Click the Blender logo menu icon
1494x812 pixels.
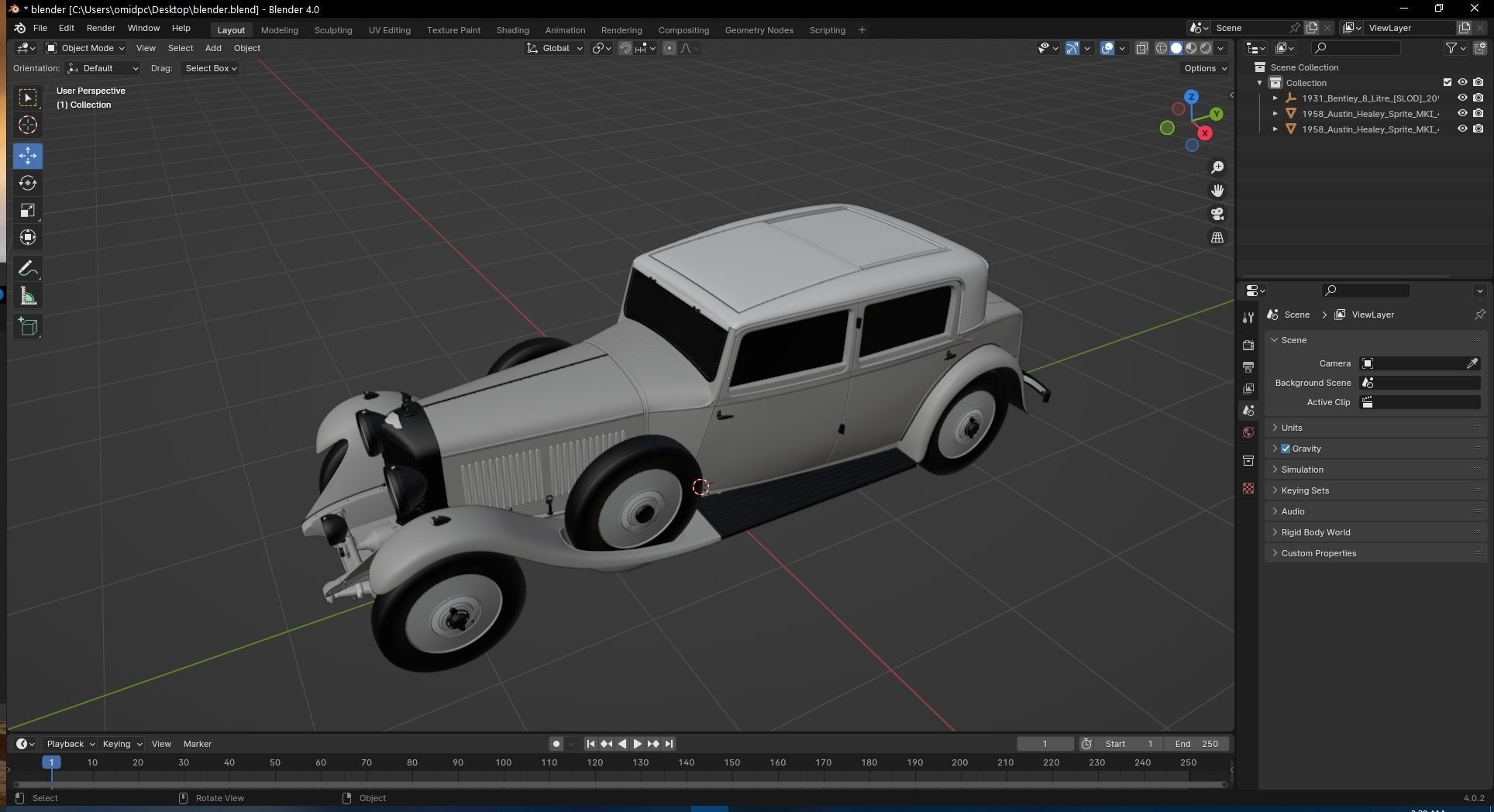(x=19, y=28)
